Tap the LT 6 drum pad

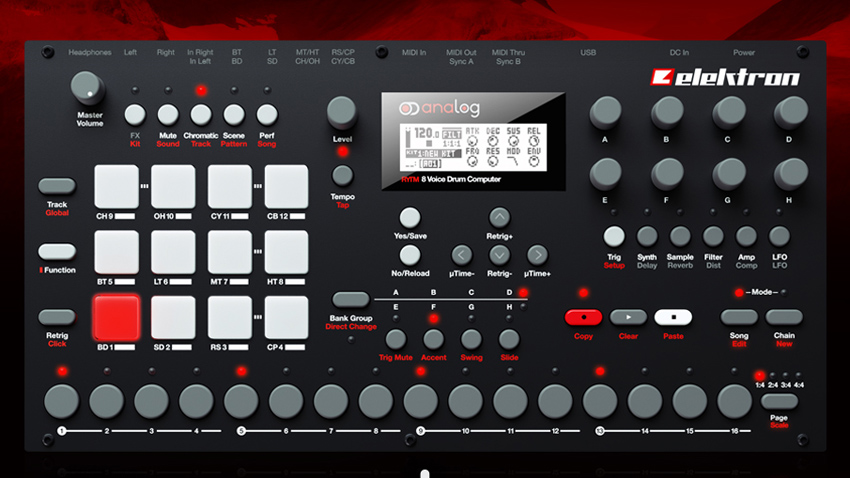pyautogui.click(x=173, y=252)
